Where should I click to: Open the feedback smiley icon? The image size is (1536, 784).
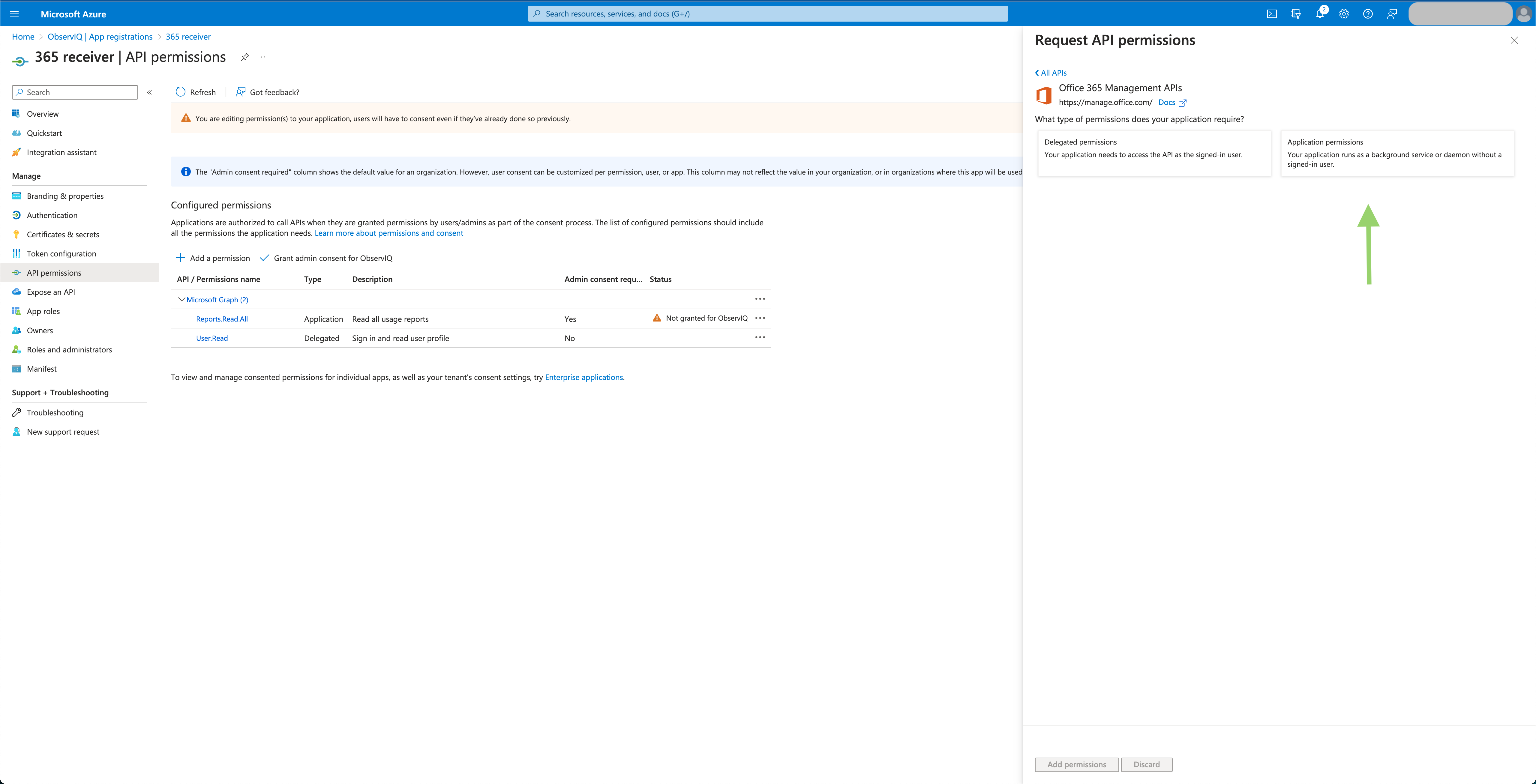pyautogui.click(x=1392, y=13)
